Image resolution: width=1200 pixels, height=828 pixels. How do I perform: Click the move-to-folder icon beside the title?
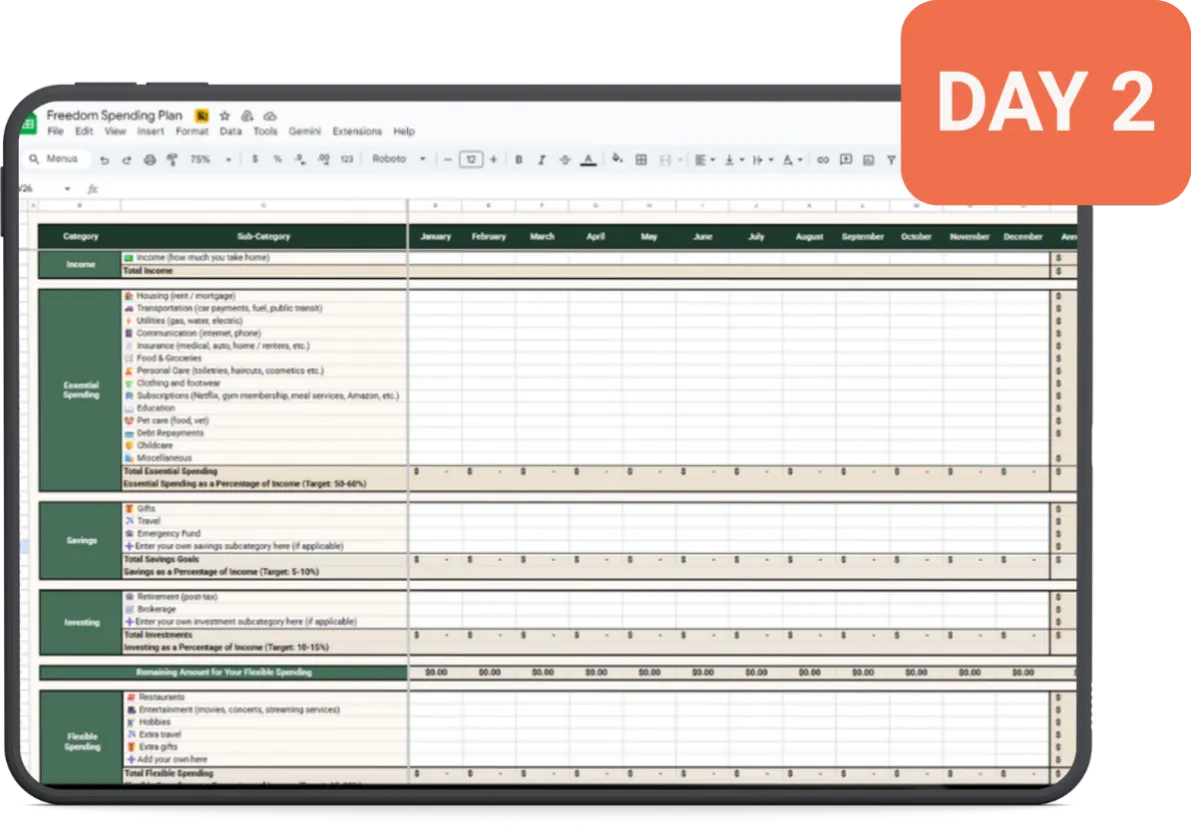tap(247, 116)
